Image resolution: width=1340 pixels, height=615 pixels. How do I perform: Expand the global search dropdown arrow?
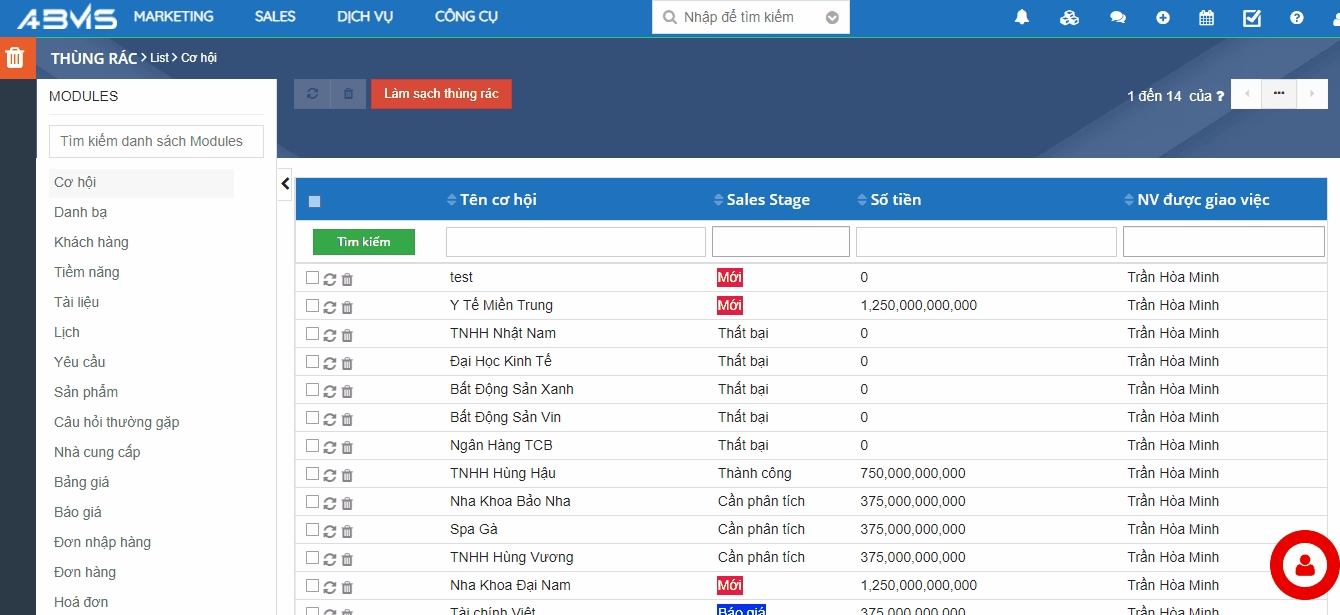point(832,17)
